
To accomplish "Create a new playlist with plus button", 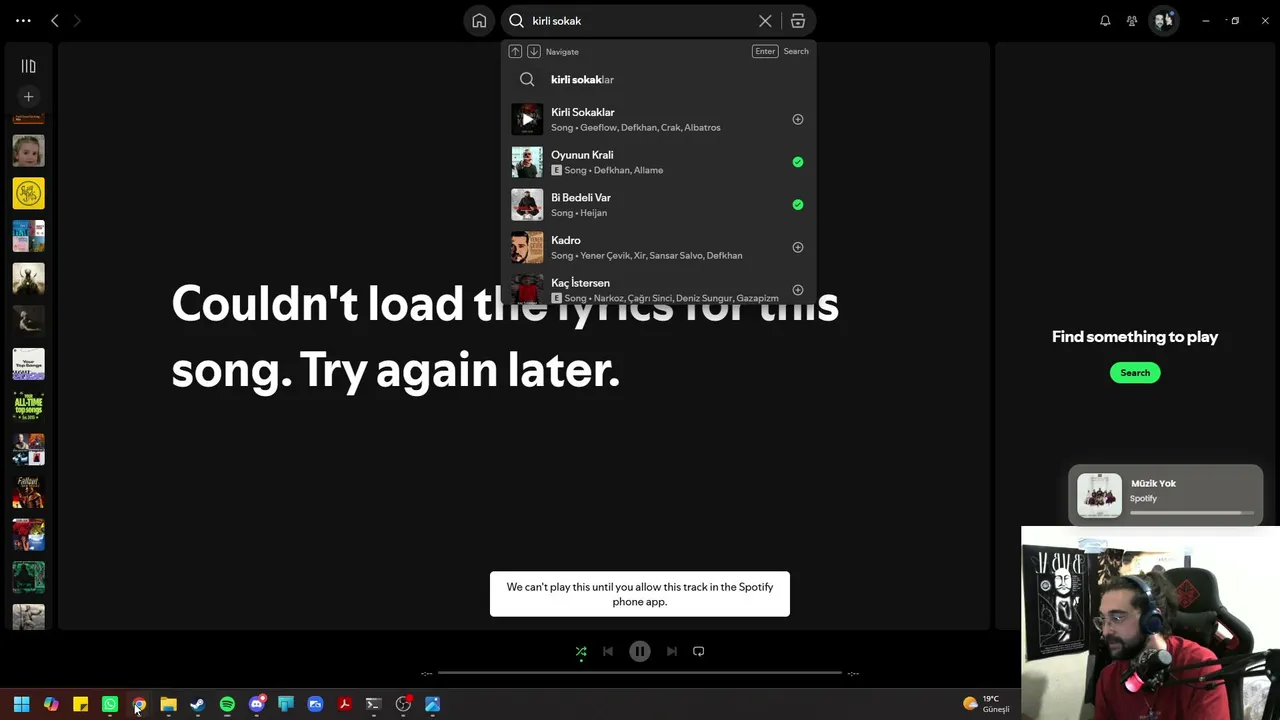I will [x=28, y=97].
